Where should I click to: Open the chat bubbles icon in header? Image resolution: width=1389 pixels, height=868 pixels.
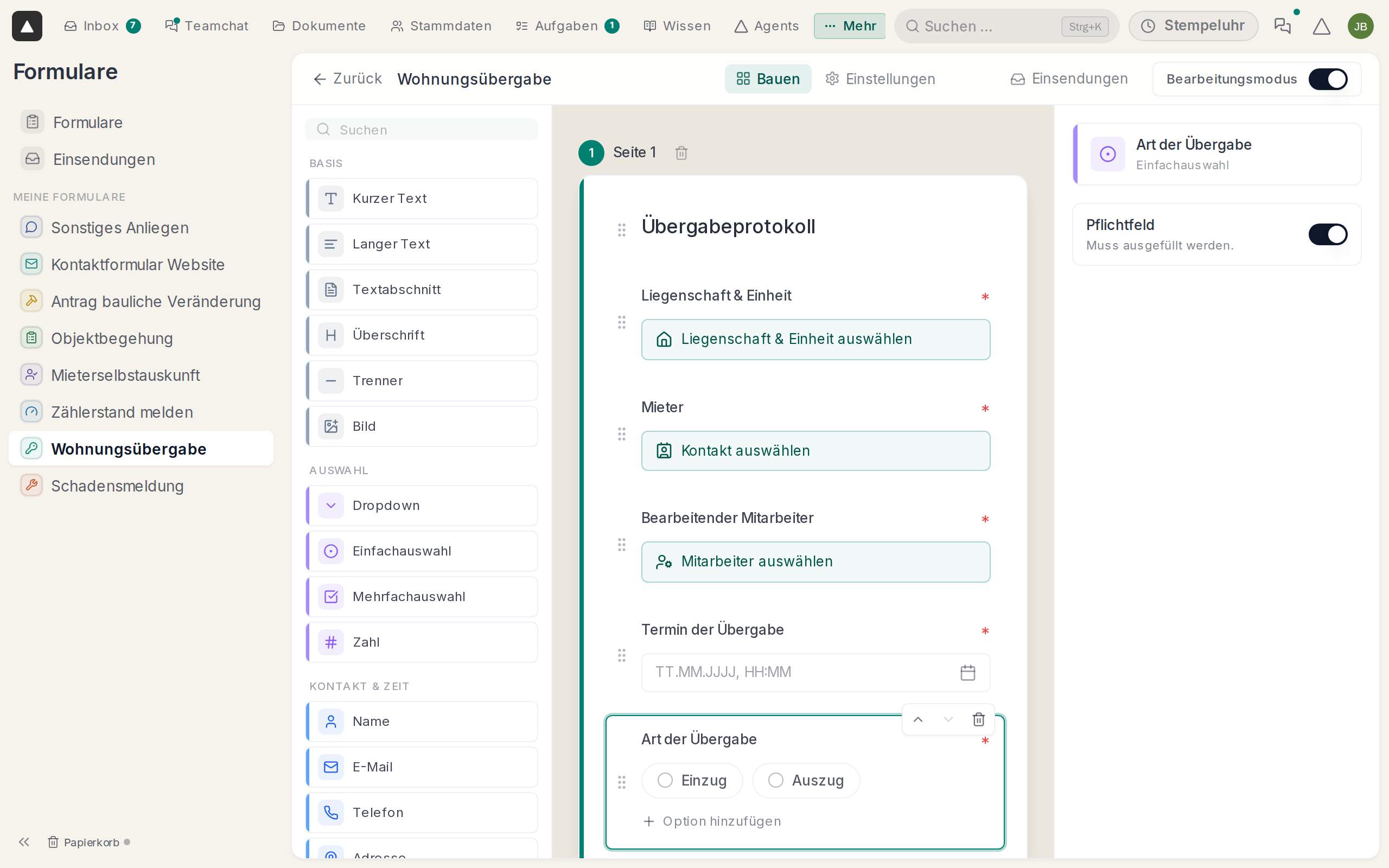pyautogui.click(x=1282, y=26)
